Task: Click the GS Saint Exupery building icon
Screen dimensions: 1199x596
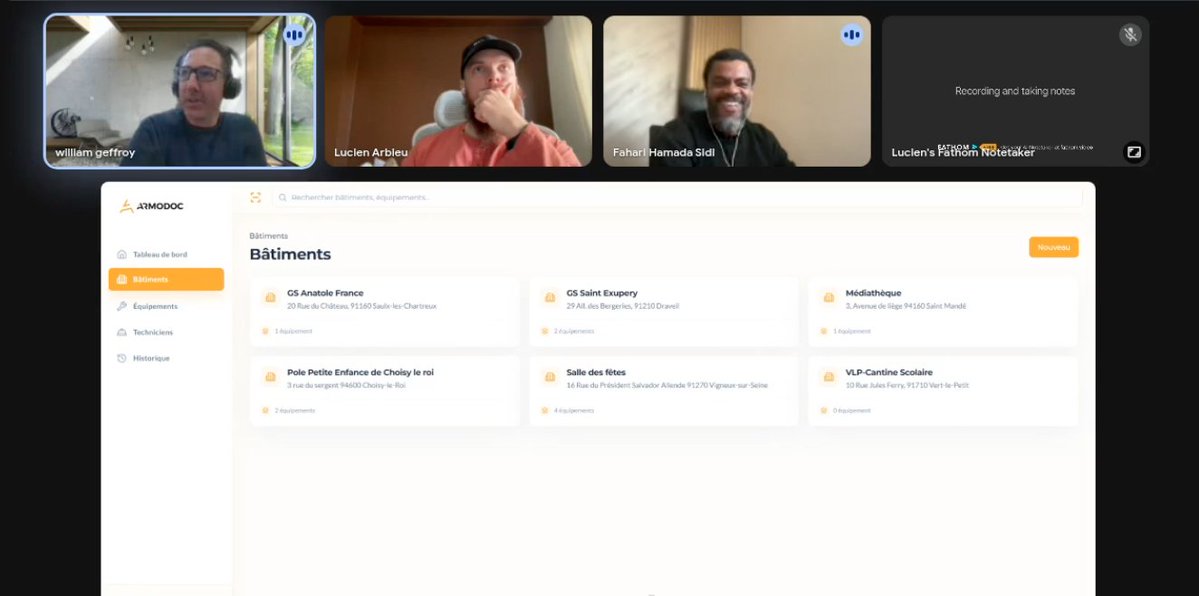Action: pyautogui.click(x=549, y=298)
